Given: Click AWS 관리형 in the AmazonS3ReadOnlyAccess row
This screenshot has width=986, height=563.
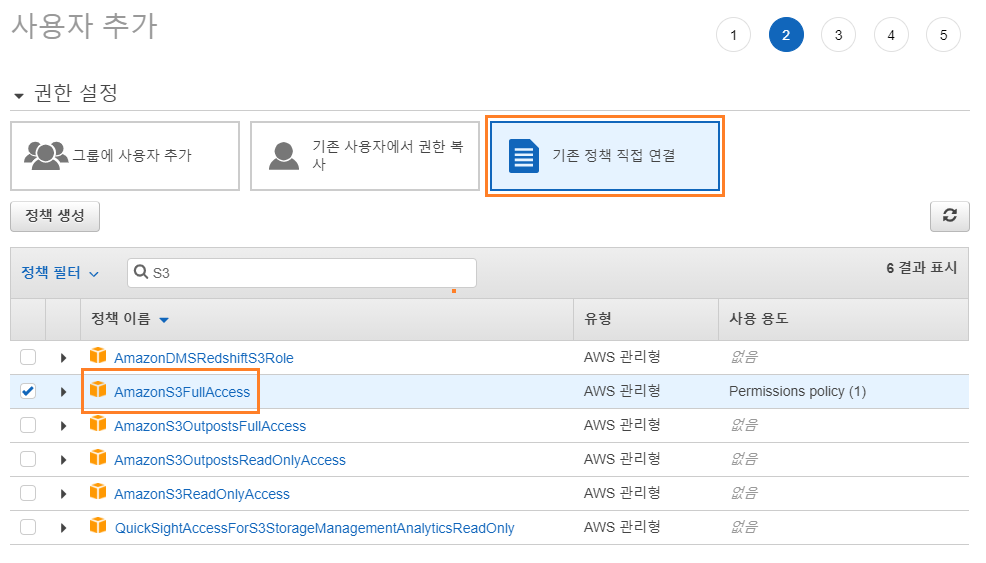Looking at the screenshot, I should click(x=622, y=493).
